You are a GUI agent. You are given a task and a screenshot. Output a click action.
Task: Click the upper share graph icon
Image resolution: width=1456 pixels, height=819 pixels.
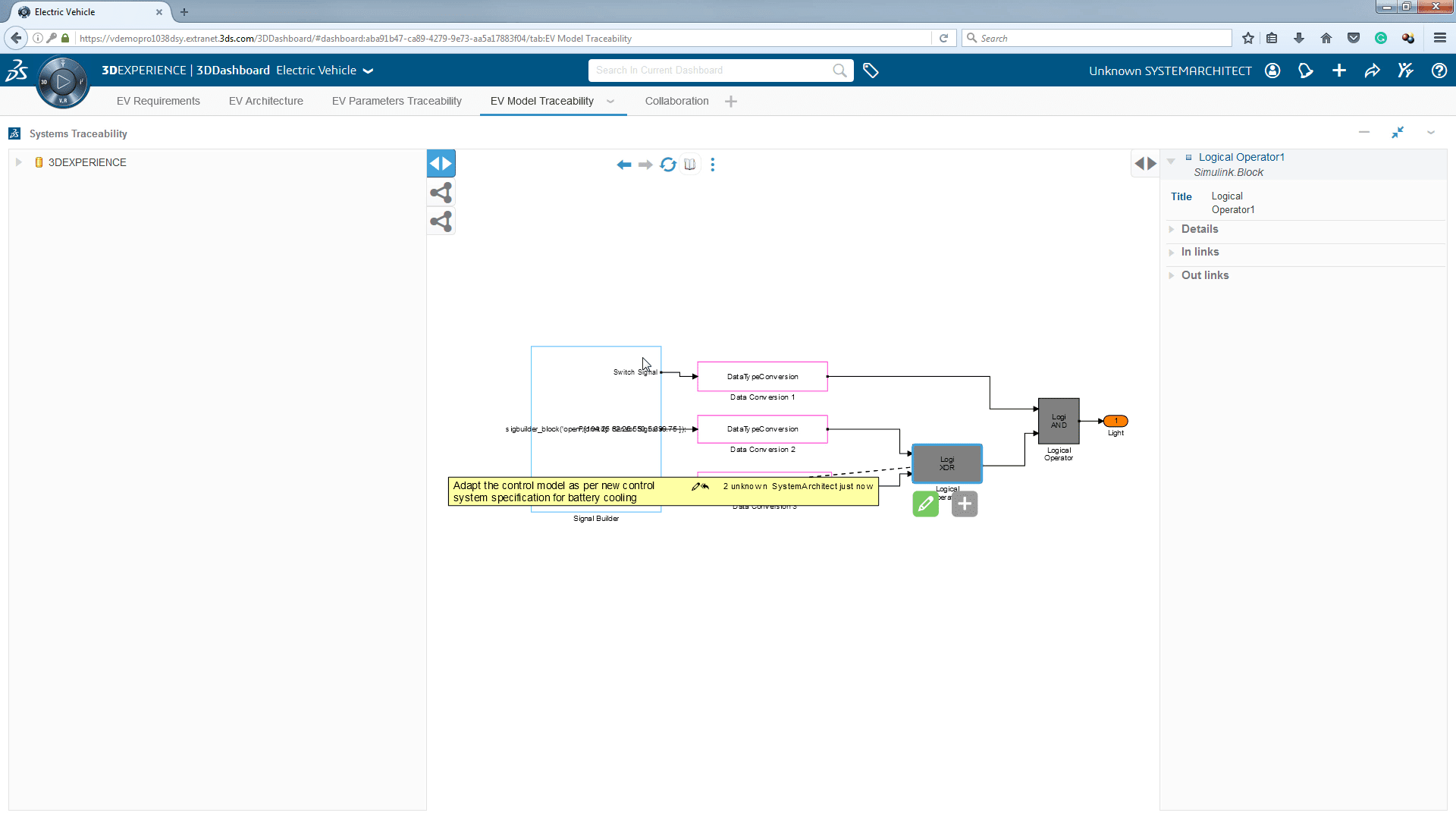(441, 193)
